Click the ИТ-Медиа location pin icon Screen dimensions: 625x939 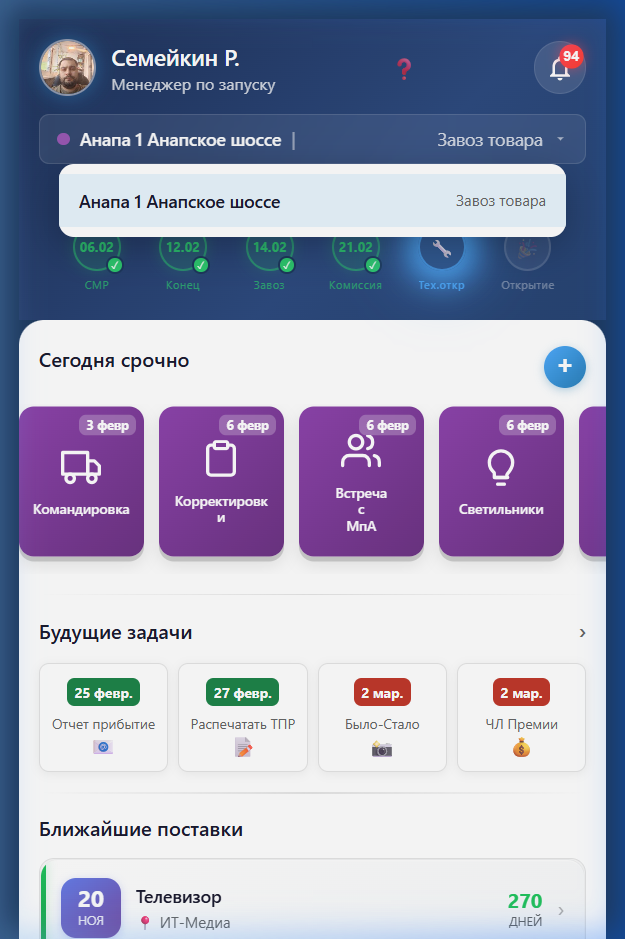tap(144, 923)
